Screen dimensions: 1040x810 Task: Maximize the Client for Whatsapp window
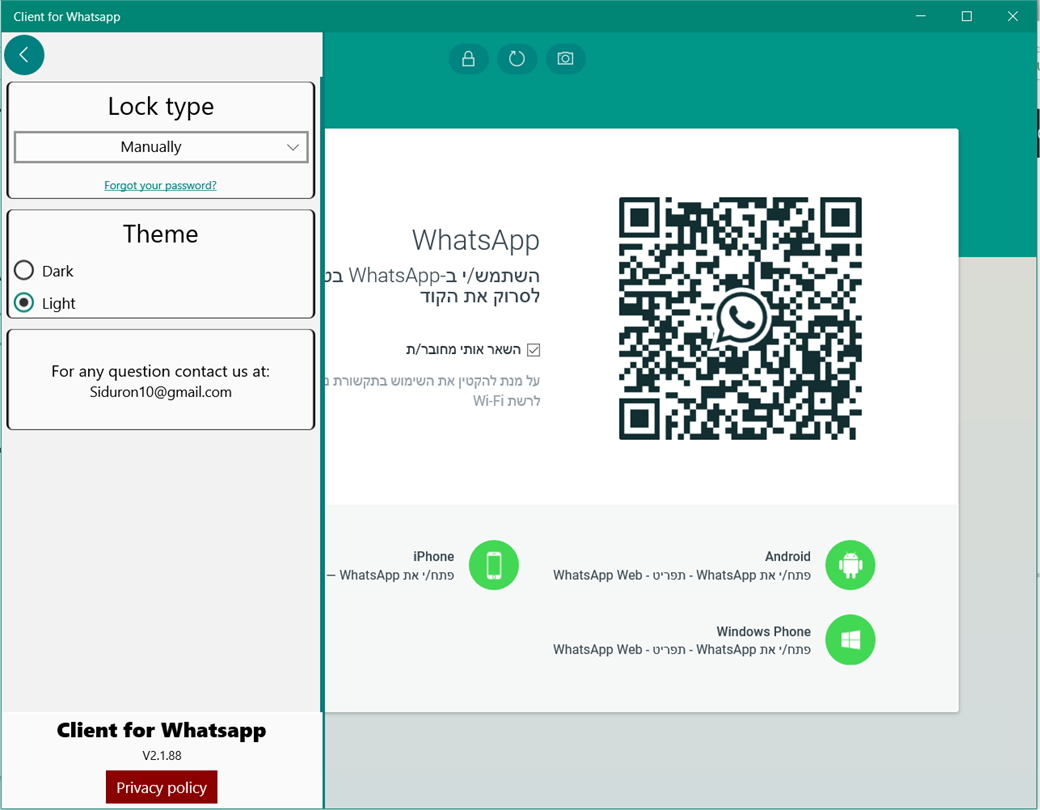coord(967,16)
